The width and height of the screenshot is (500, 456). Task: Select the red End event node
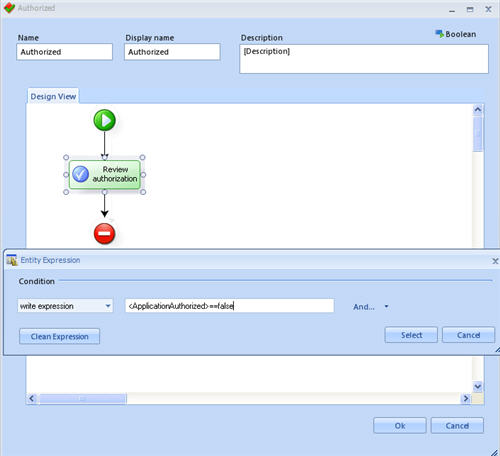pos(104,234)
